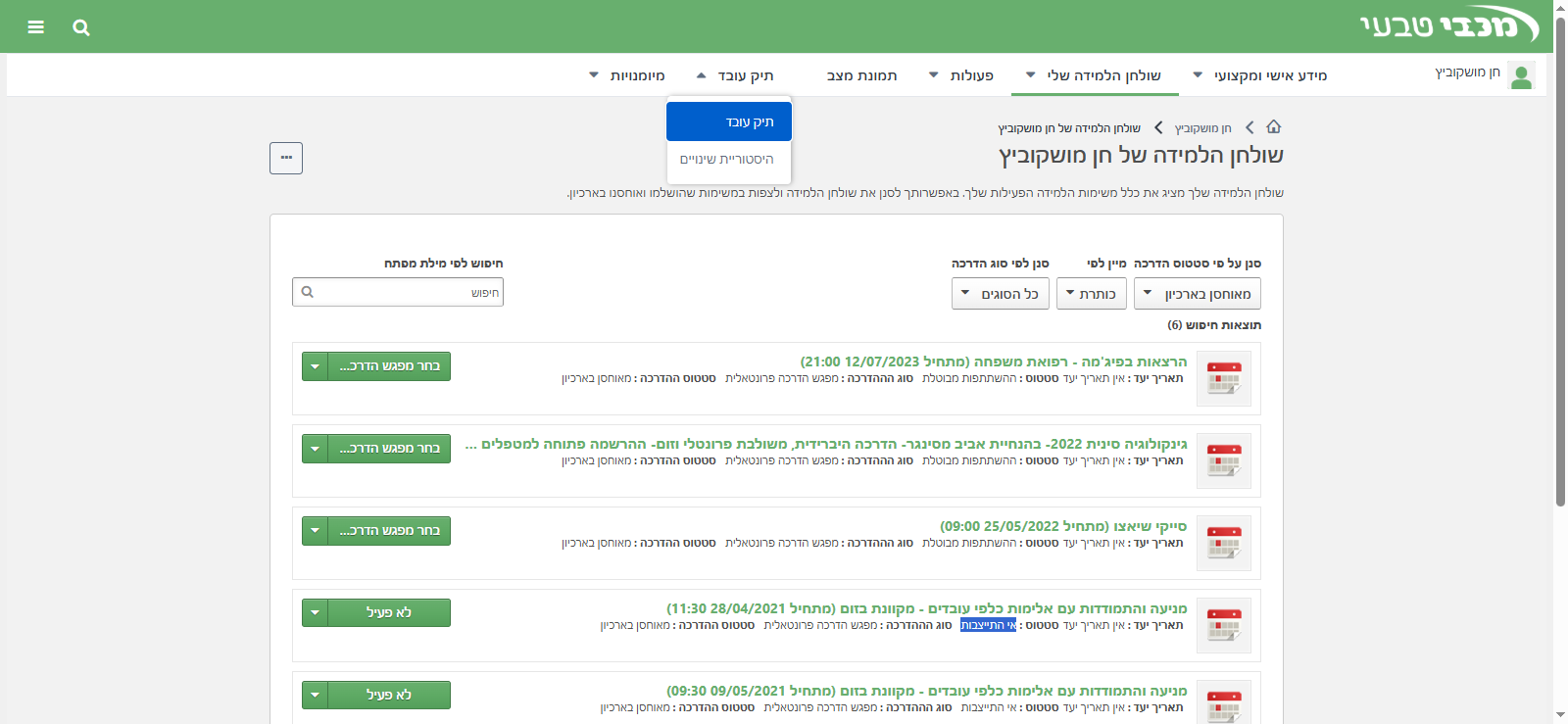Expand arrow on הרצאה בפיג'מה session button

(x=315, y=366)
